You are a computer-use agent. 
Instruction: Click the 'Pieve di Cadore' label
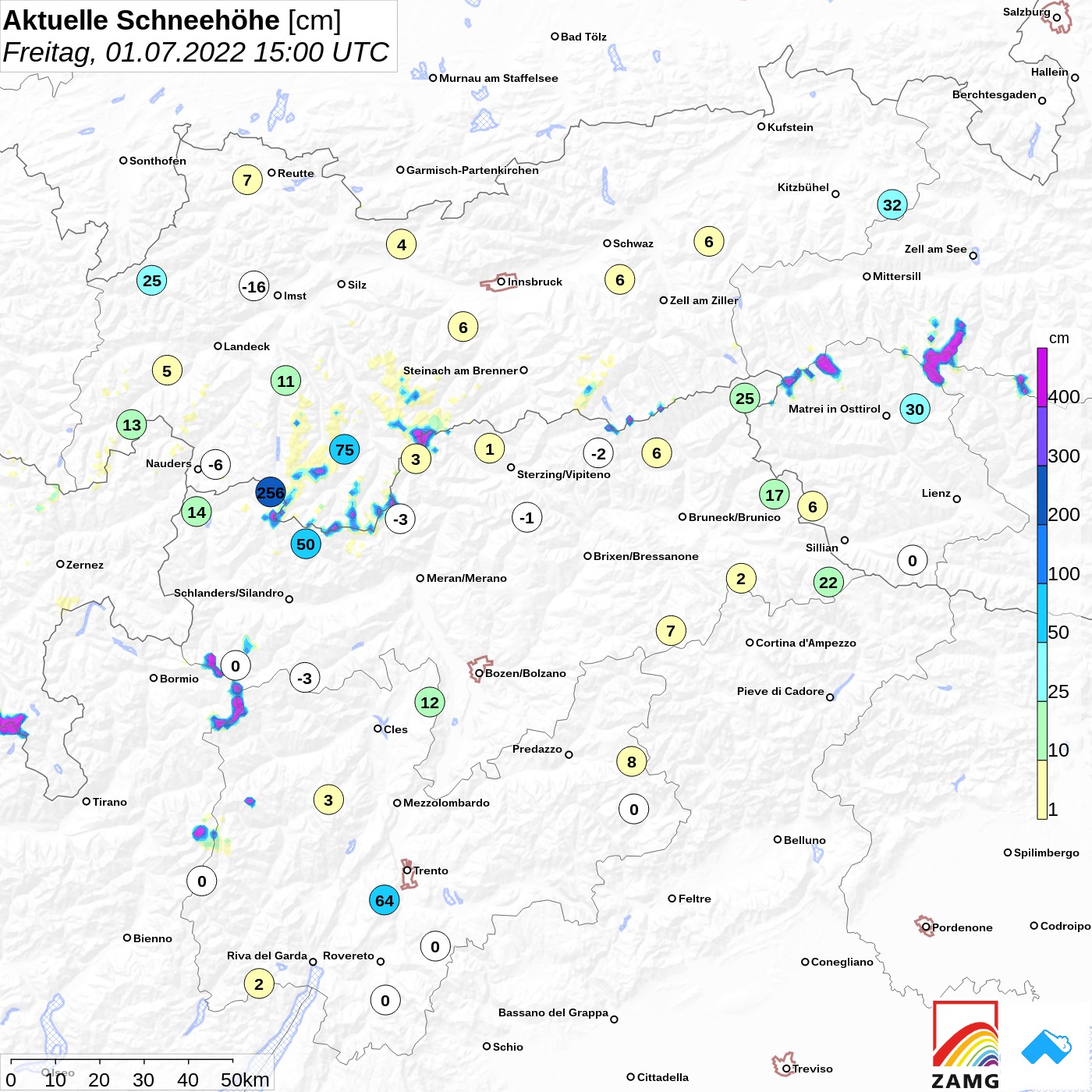coord(781,691)
